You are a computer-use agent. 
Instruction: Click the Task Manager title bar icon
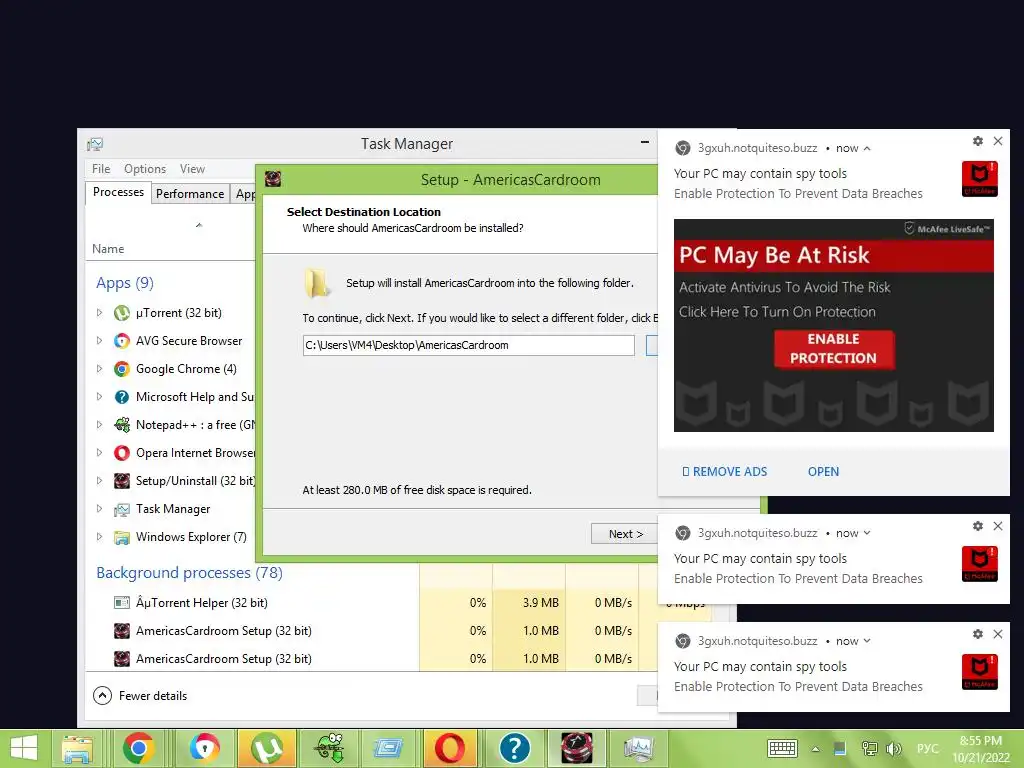click(95, 144)
